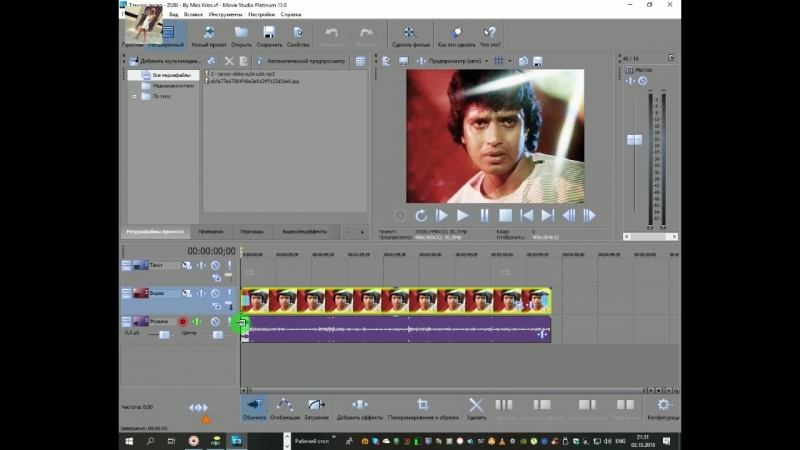Open the Insert menu
The height and width of the screenshot is (450, 800).
pyautogui.click(x=194, y=15)
